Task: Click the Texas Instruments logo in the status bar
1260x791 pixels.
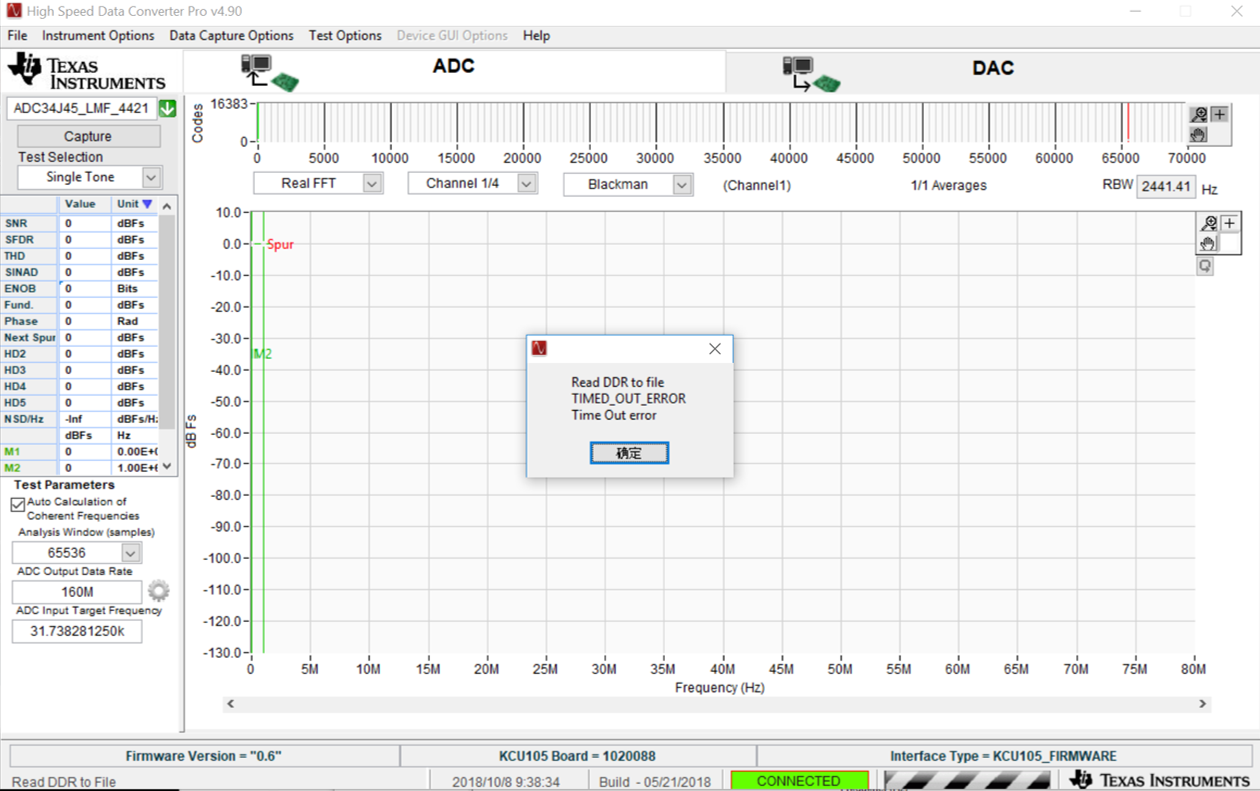Action: [1159, 780]
